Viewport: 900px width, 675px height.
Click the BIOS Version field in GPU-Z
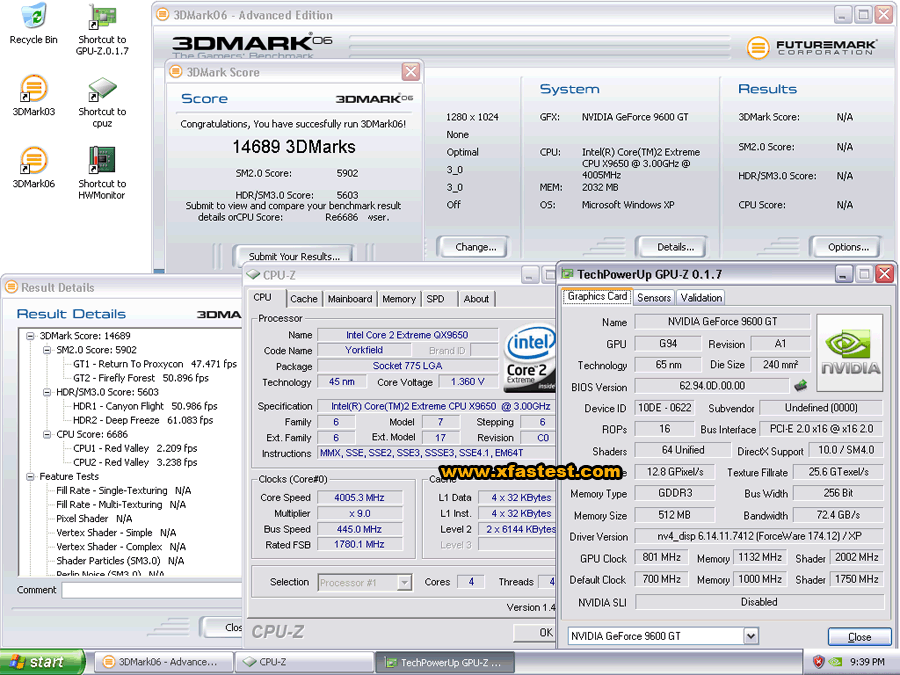712,386
